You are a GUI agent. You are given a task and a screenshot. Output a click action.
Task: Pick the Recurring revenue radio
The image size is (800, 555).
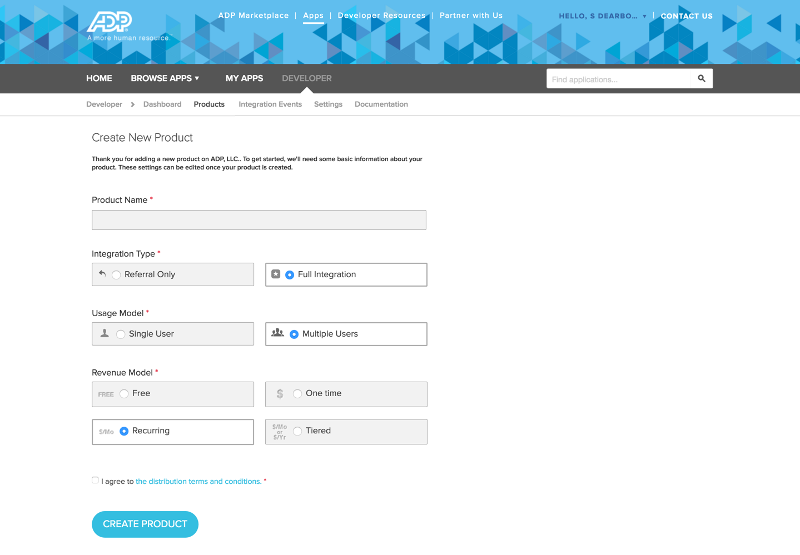click(x=124, y=432)
